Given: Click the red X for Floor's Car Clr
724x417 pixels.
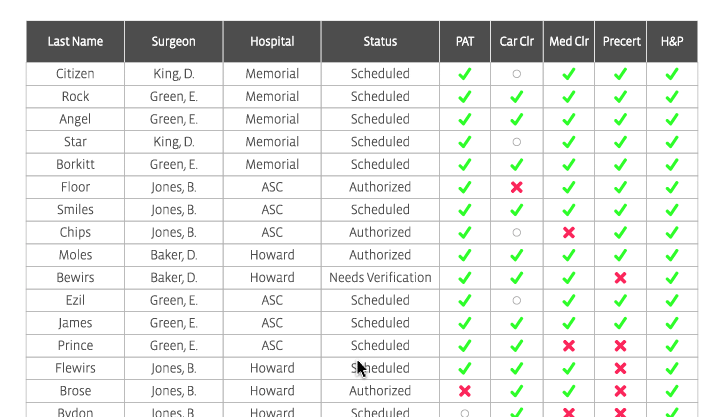Looking at the screenshot, I should pos(517,187).
